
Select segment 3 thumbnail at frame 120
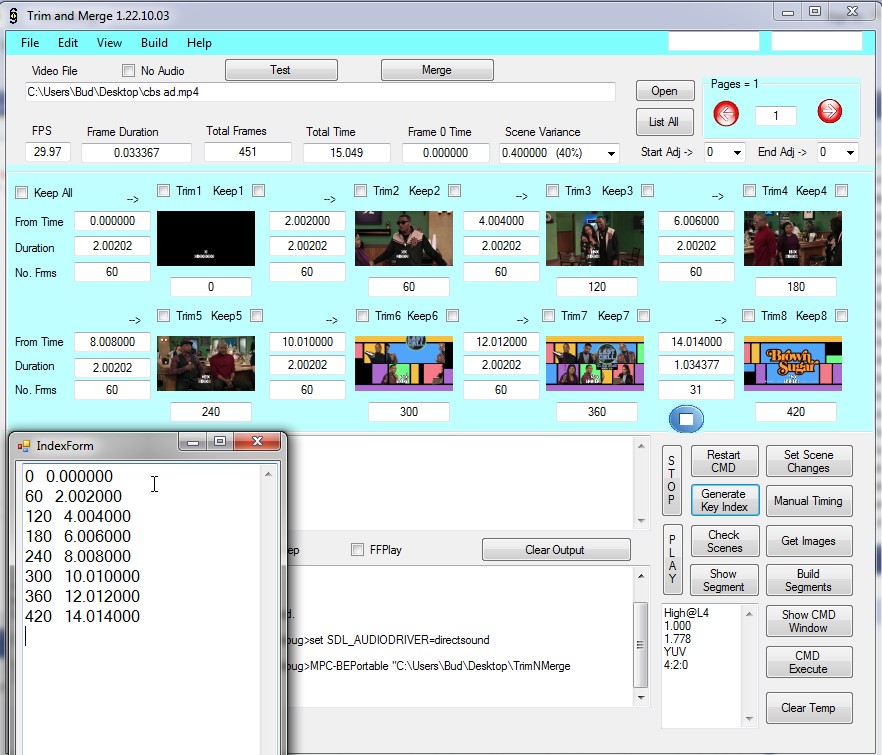click(x=595, y=239)
